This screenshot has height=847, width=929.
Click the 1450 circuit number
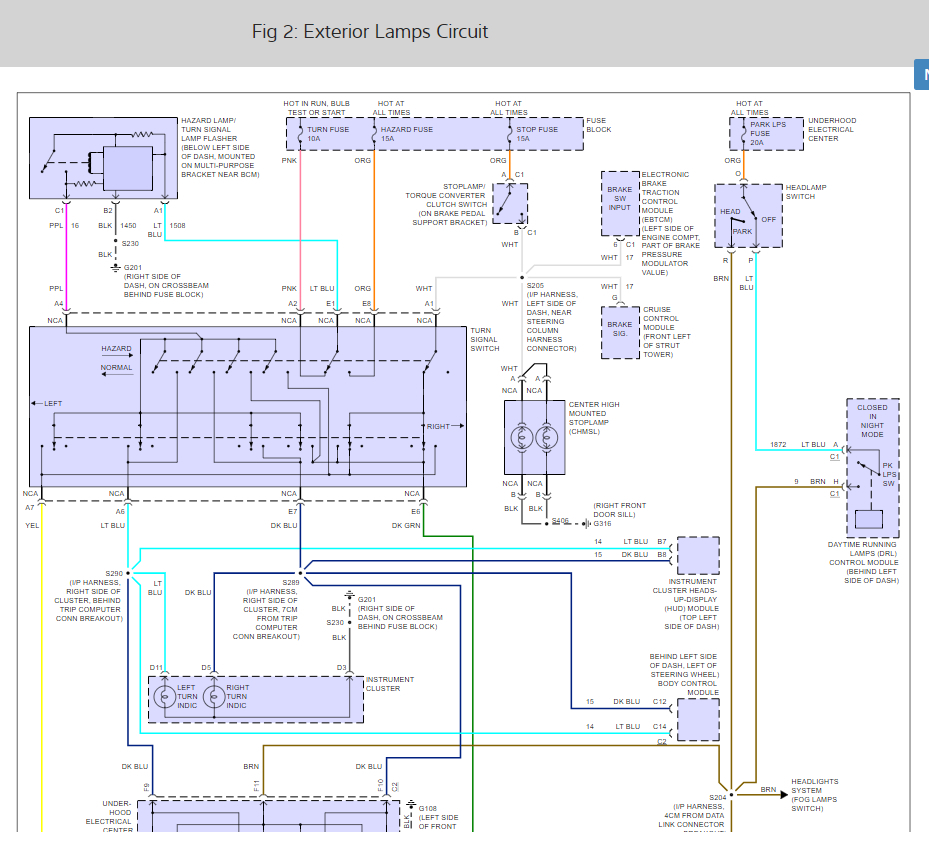(128, 226)
